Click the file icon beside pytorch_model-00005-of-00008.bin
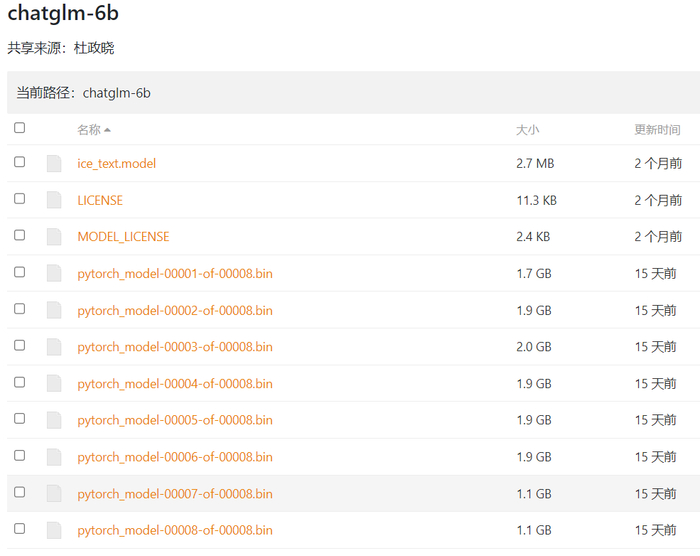This screenshot has width=700, height=556. [54, 420]
